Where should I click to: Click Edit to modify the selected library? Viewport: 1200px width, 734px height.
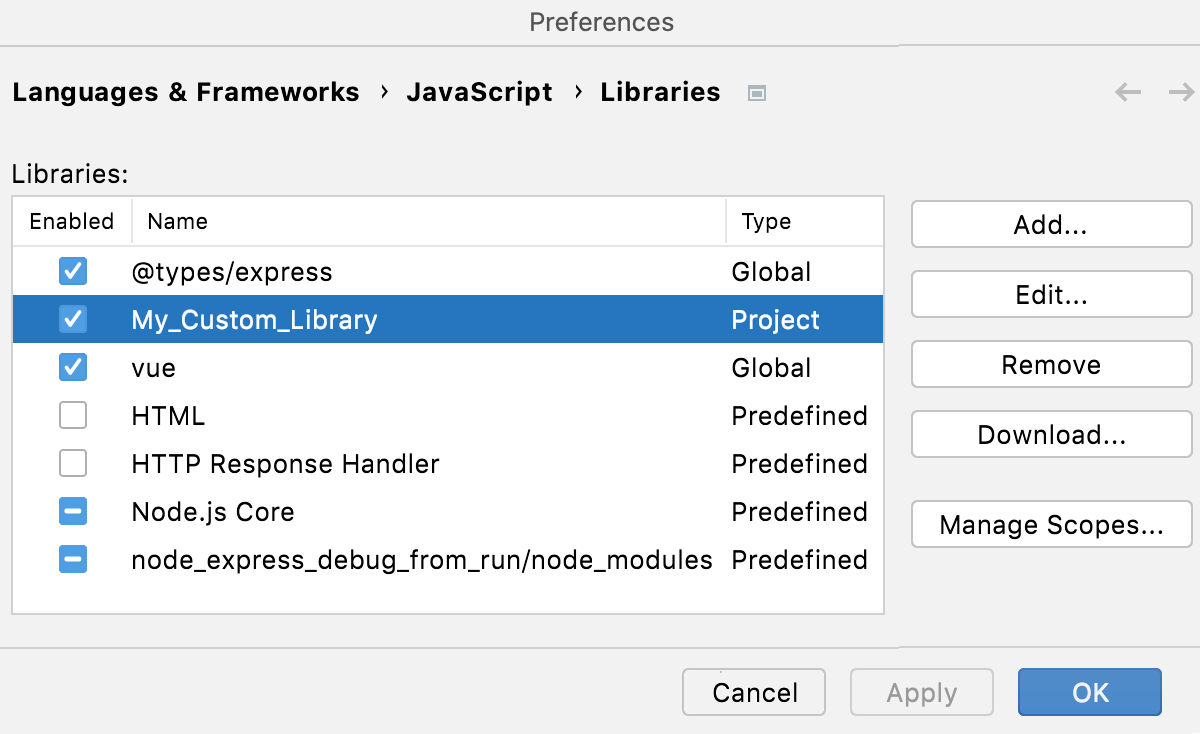click(1051, 294)
